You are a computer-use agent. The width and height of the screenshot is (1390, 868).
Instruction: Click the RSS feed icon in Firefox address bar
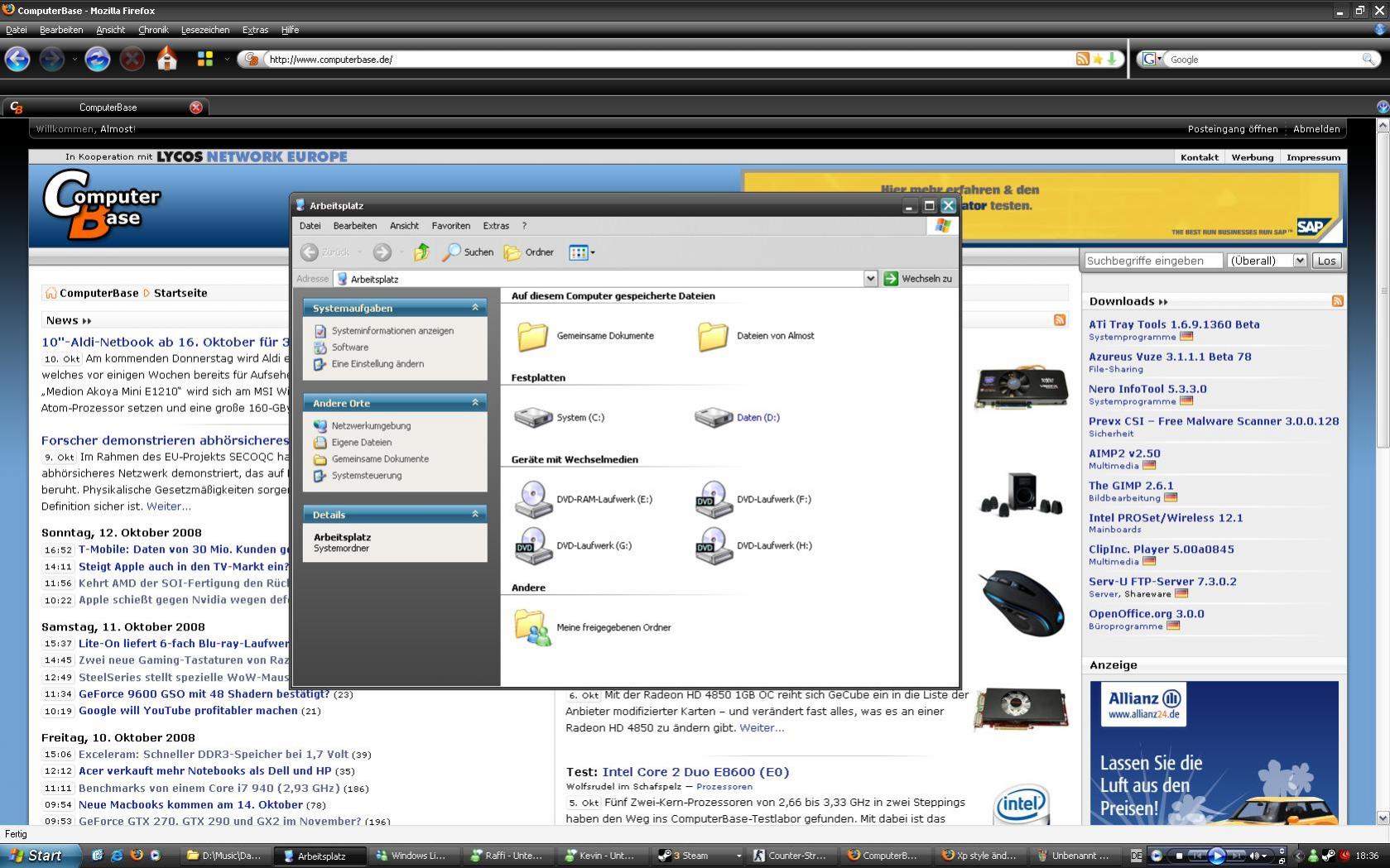(x=1082, y=59)
